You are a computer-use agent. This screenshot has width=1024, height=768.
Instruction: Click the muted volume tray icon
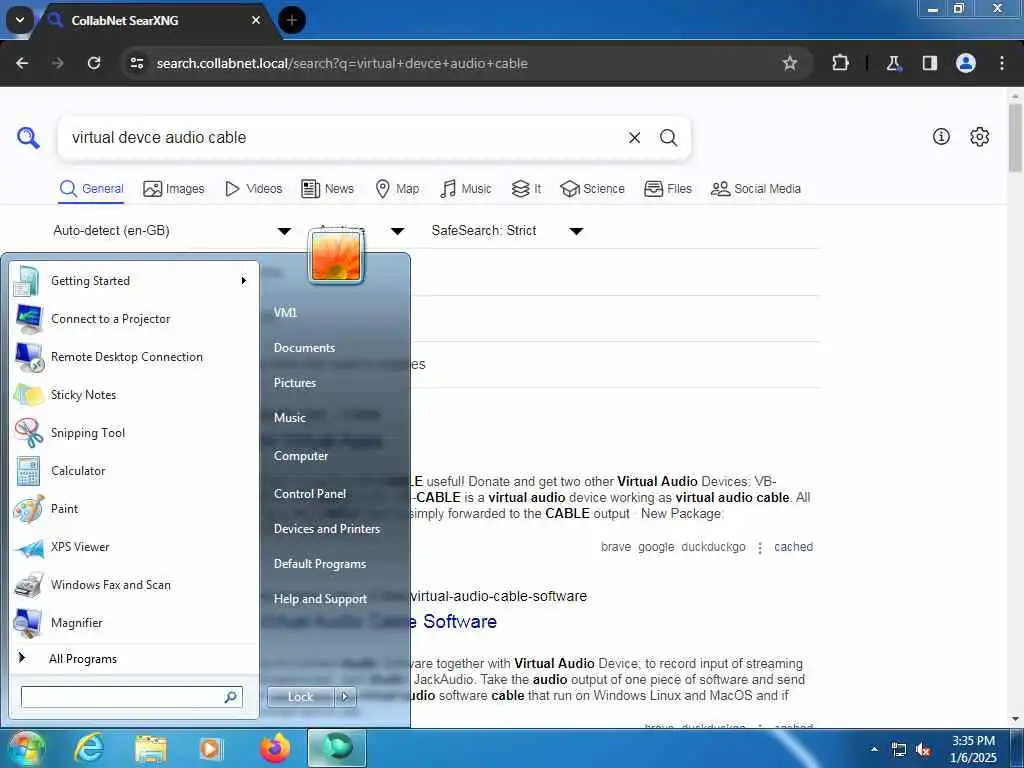pos(923,750)
